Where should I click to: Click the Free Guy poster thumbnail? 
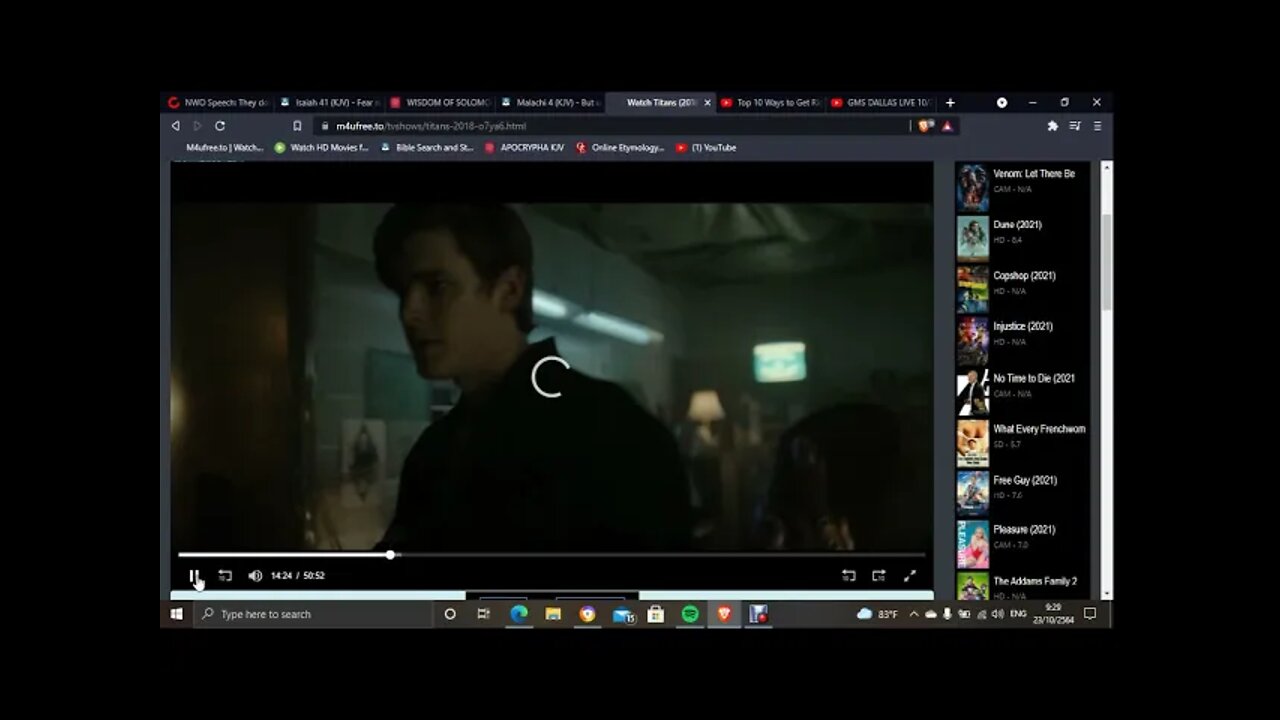click(972, 493)
